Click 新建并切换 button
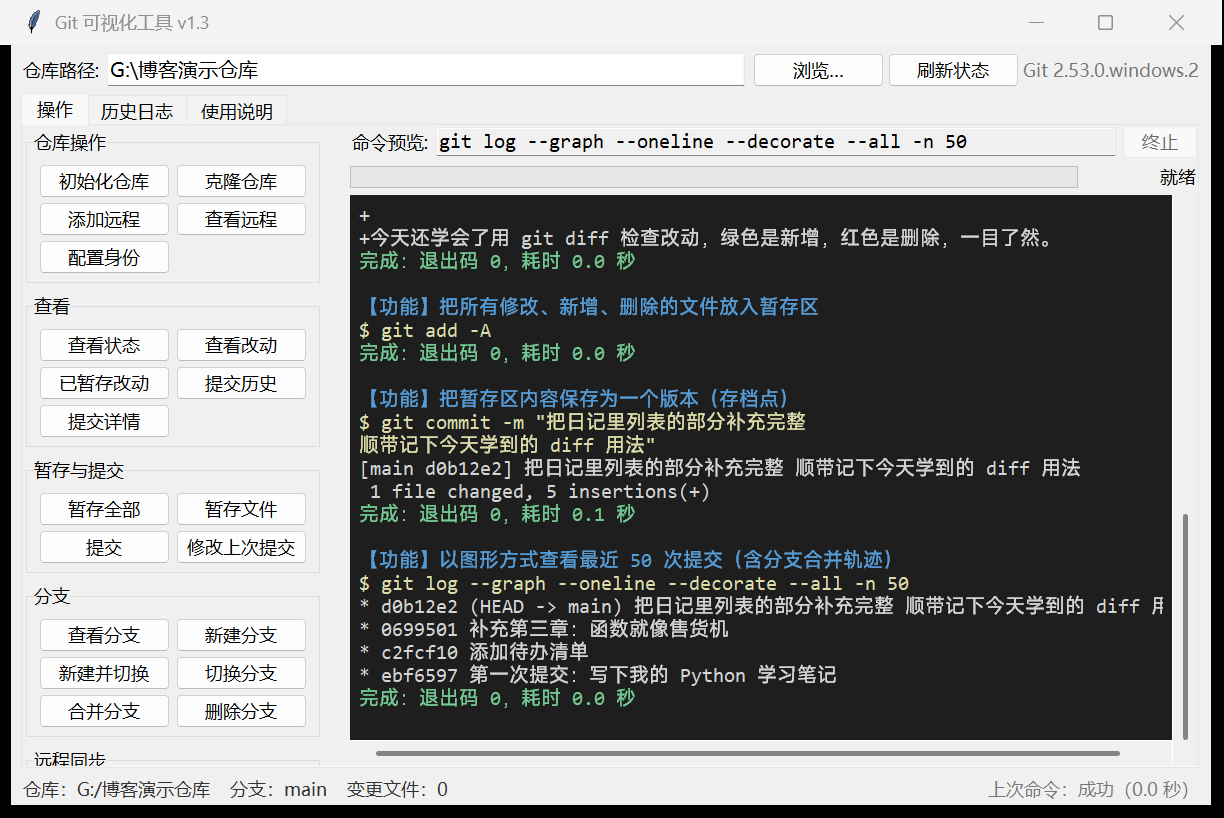Image resolution: width=1224 pixels, height=818 pixels. [104, 674]
